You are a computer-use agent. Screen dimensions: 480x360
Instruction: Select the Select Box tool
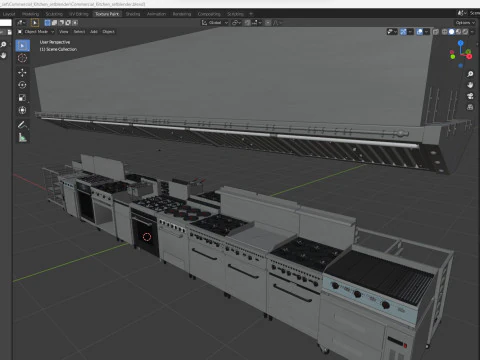pos(22,45)
